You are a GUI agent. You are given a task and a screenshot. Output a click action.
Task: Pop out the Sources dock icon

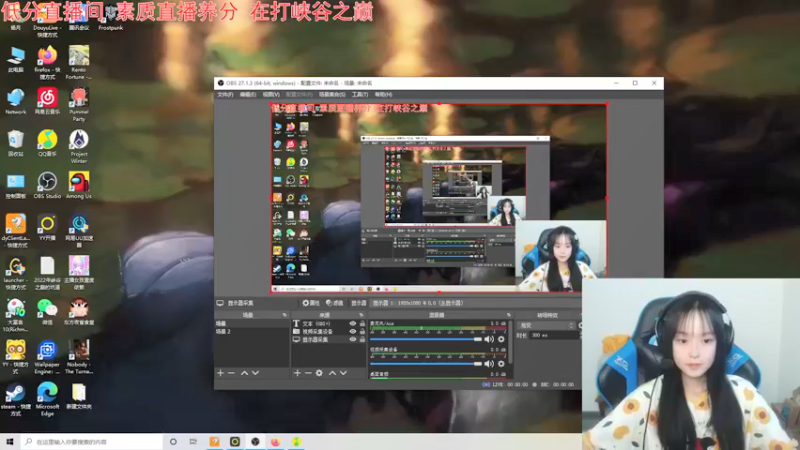[362, 315]
